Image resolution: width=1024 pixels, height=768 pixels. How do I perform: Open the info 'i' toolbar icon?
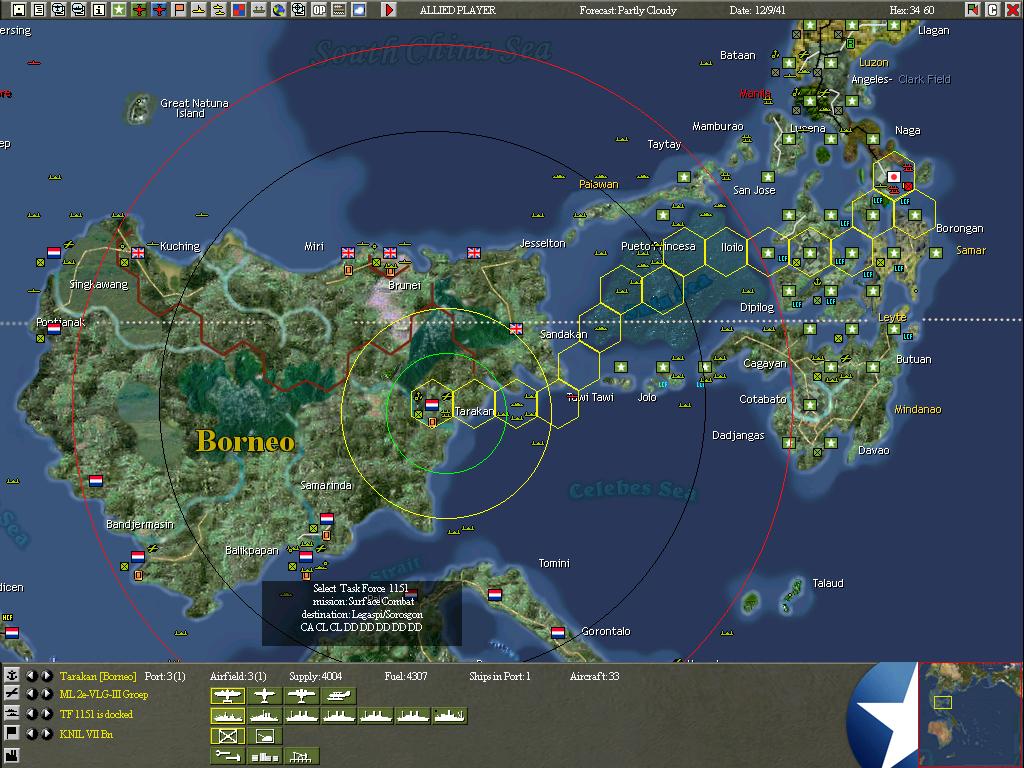pyautogui.click(x=99, y=9)
